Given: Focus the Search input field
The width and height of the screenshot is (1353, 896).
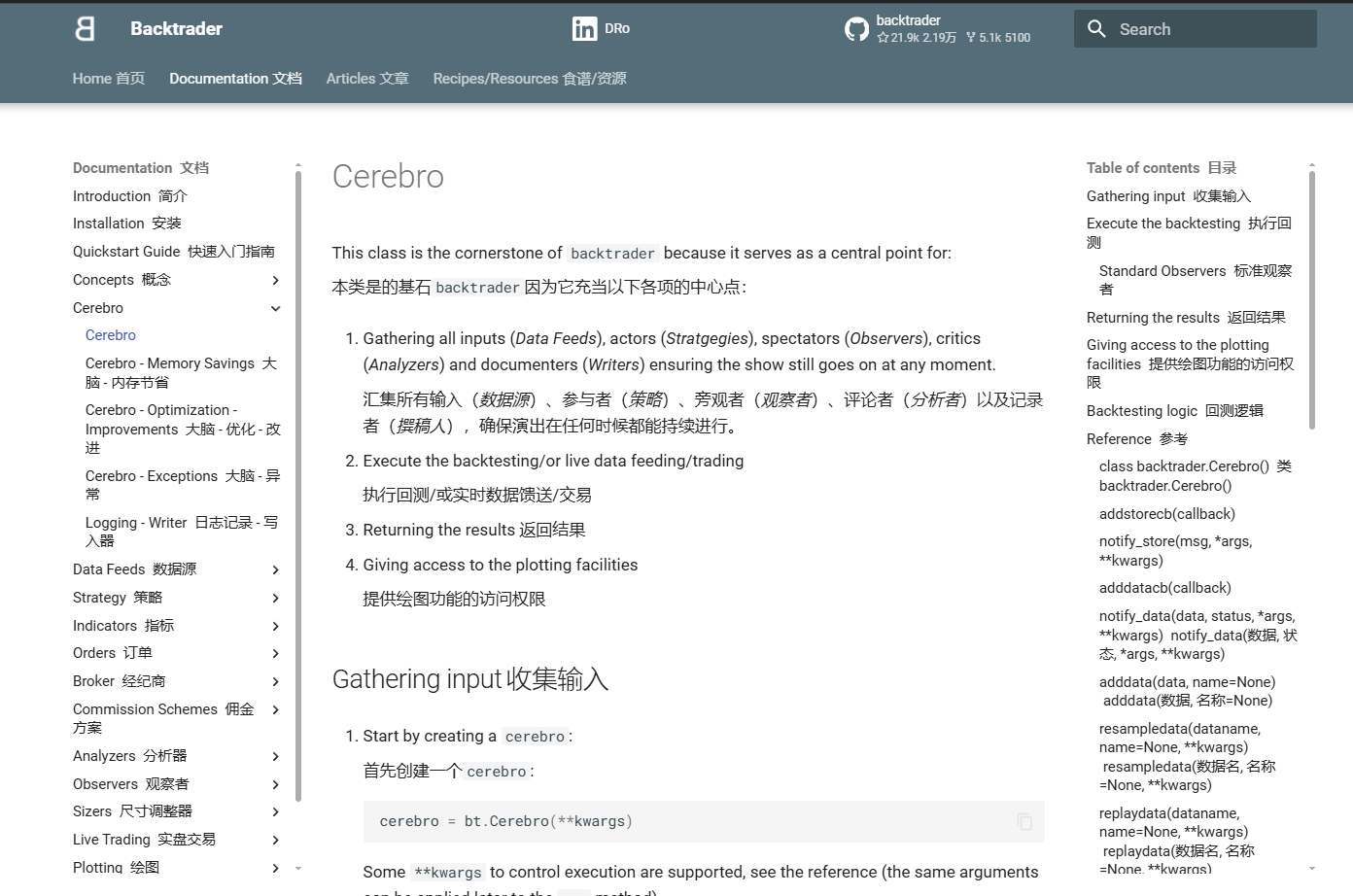Looking at the screenshot, I should pos(1196,29).
